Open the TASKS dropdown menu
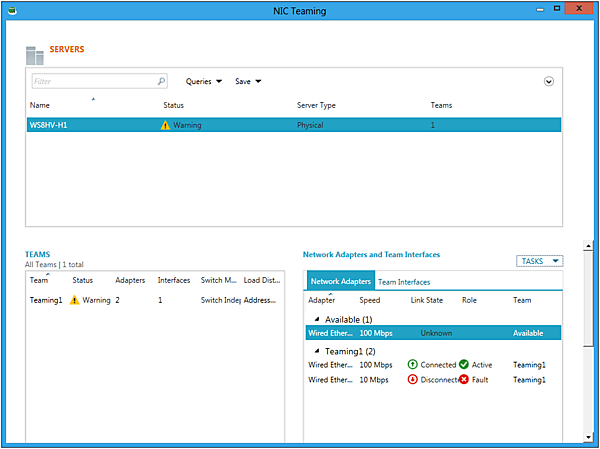Viewport: 600px width, 449px height. [540, 261]
